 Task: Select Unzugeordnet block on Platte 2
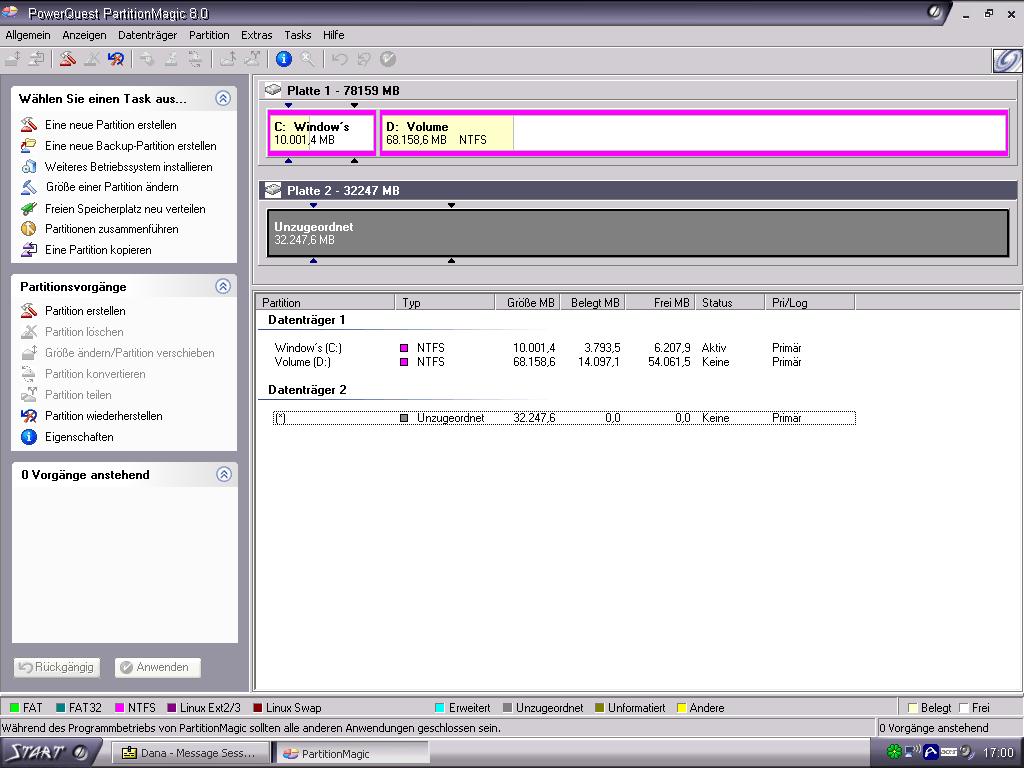(x=638, y=233)
